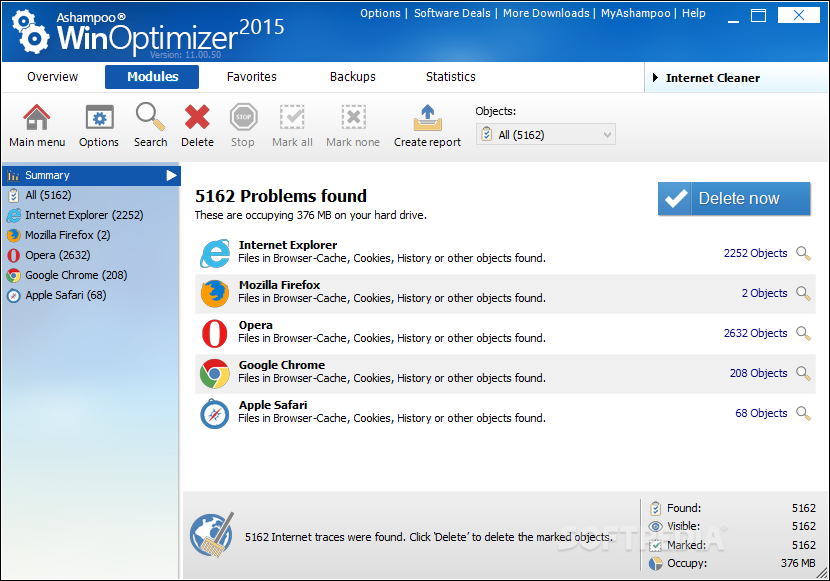This screenshot has width=830, height=581.
Task: Click the red Delete X icon
Action: point(197,117)
